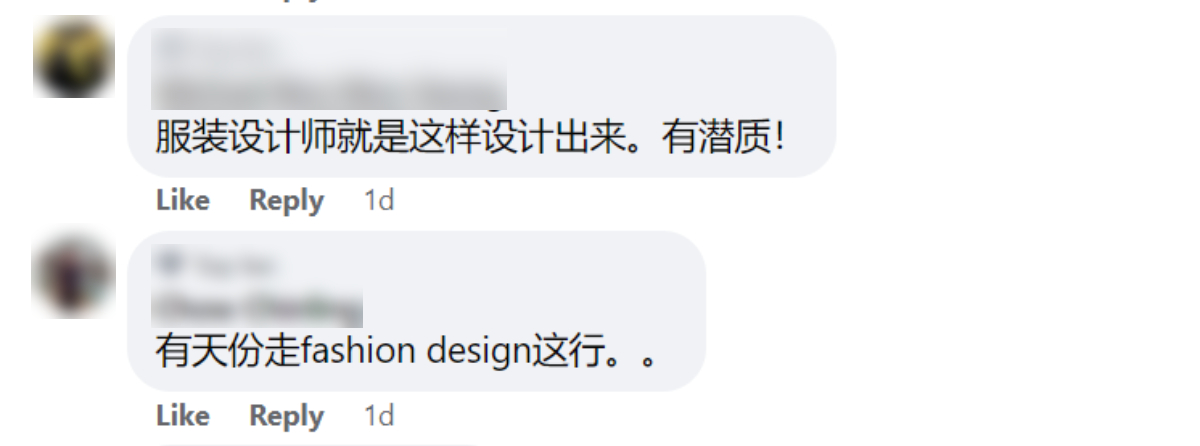Reply to the fashion design comment
This screenshot has height=446, width=1200.
point(287,415)
